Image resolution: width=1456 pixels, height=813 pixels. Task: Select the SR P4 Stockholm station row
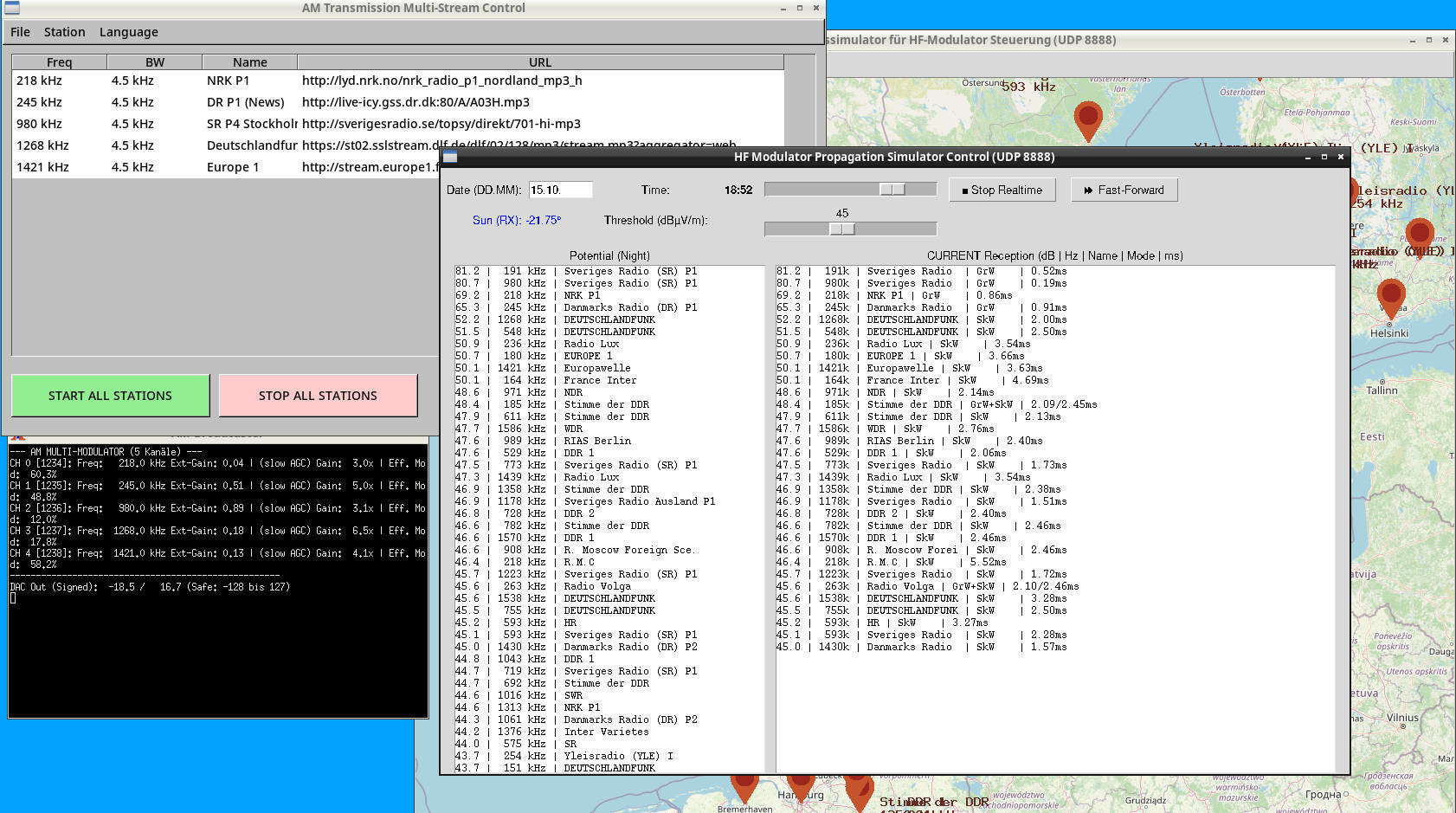(x=398, y=124)
